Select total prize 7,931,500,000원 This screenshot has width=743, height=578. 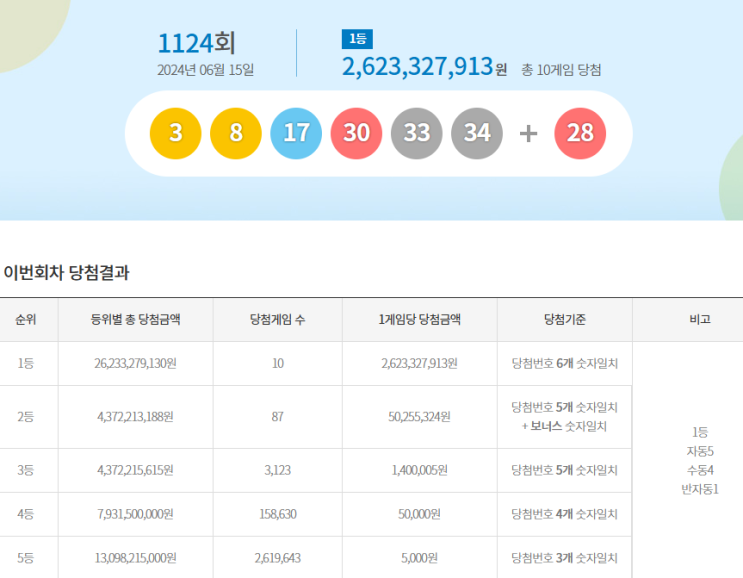[136, 514]
